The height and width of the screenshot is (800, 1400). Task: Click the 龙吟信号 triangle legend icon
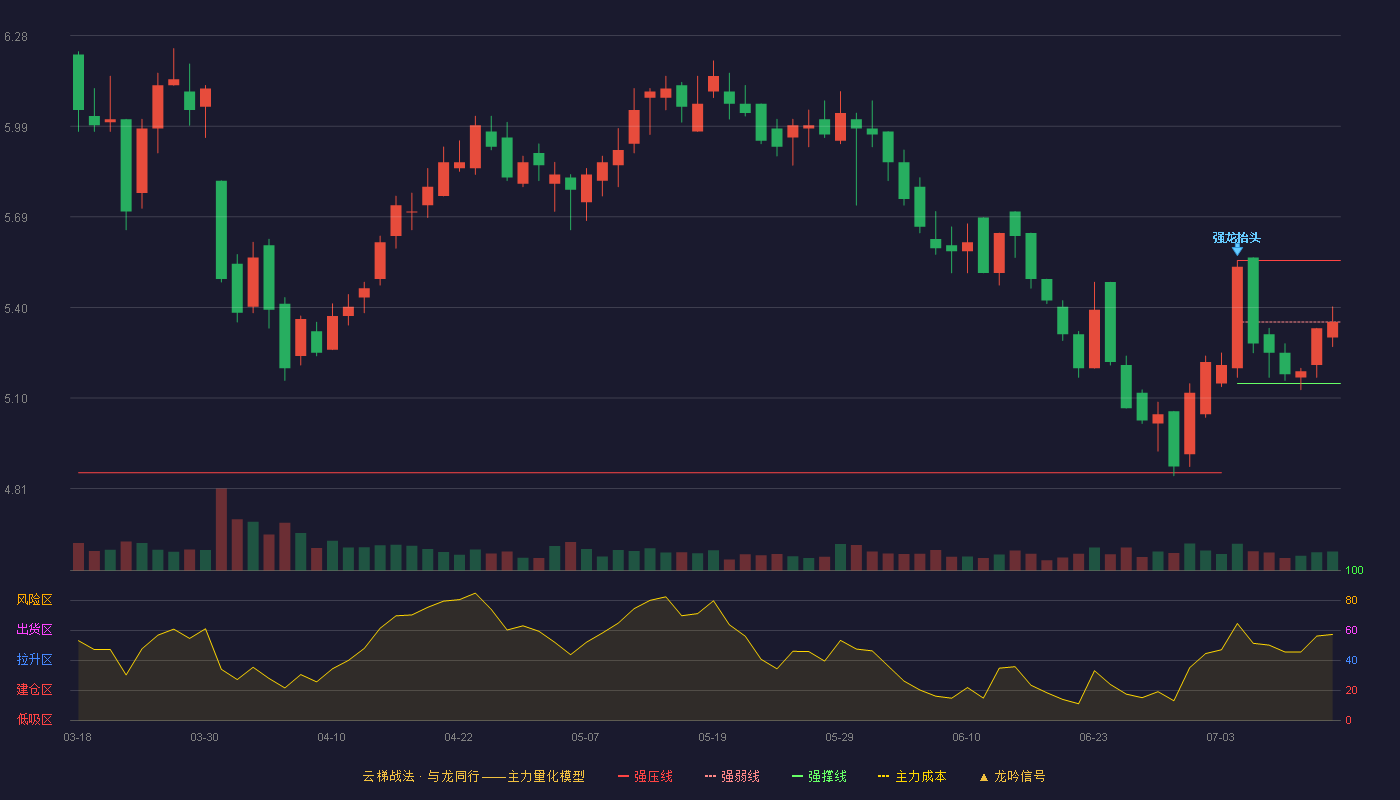click(984, 777)
